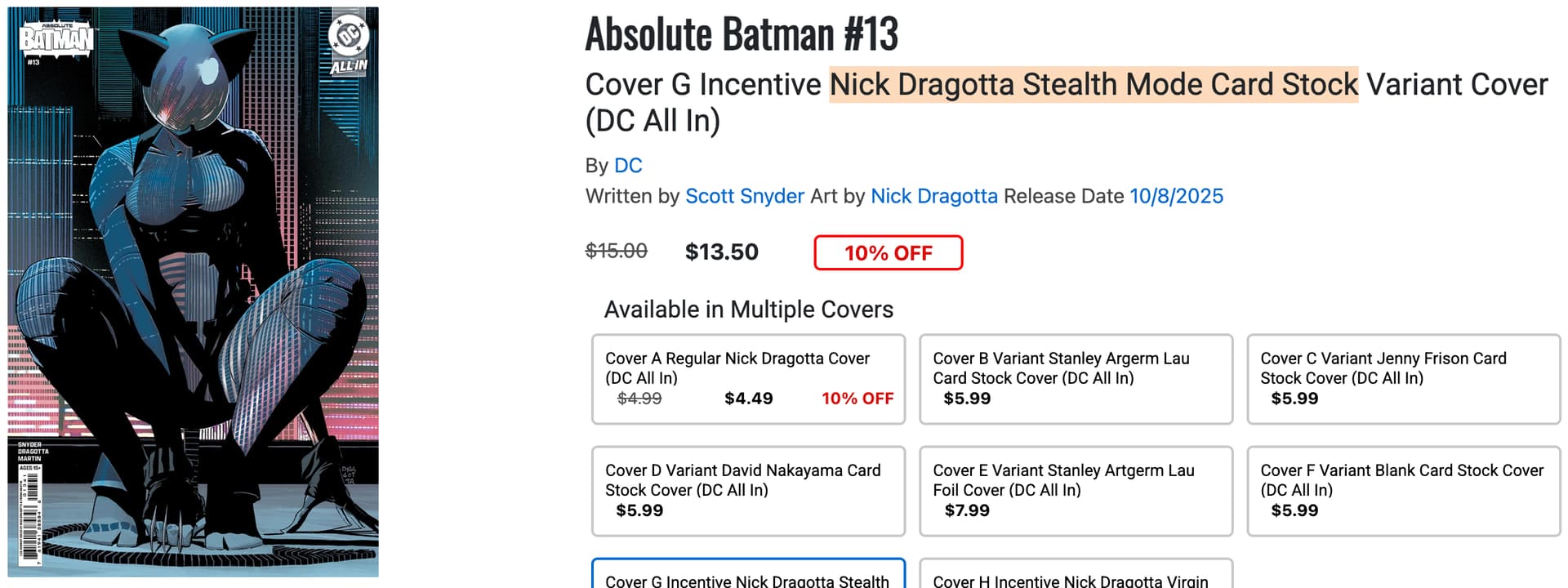This screenshot has height=588, width=1568.
Task: Pick Cover D David Nakayama variant
Action: [x=748, y=491]
